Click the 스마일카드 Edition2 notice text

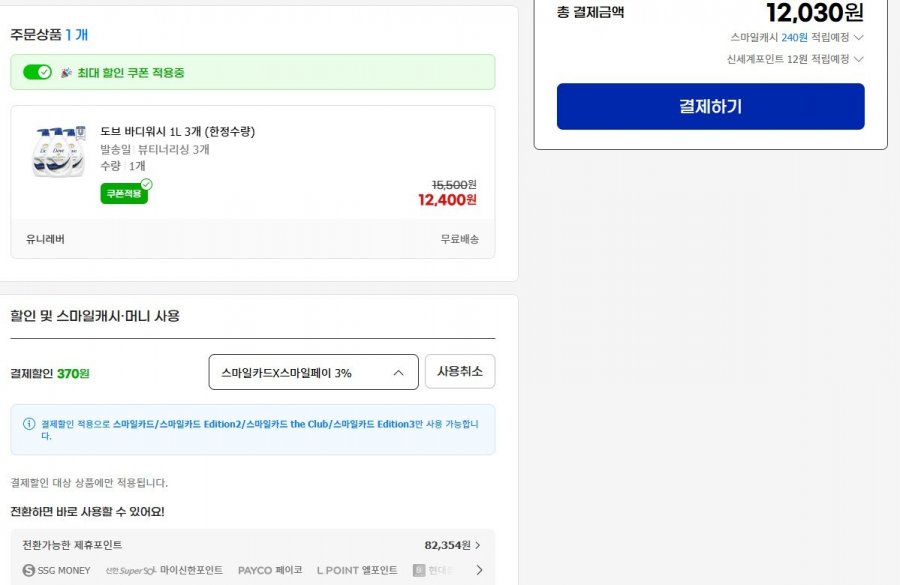[200, 424]
